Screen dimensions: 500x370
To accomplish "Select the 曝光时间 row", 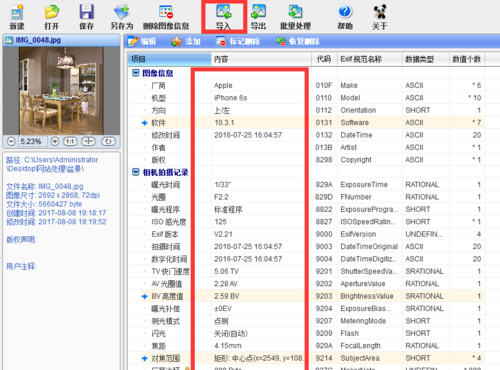I will [307, 184].
